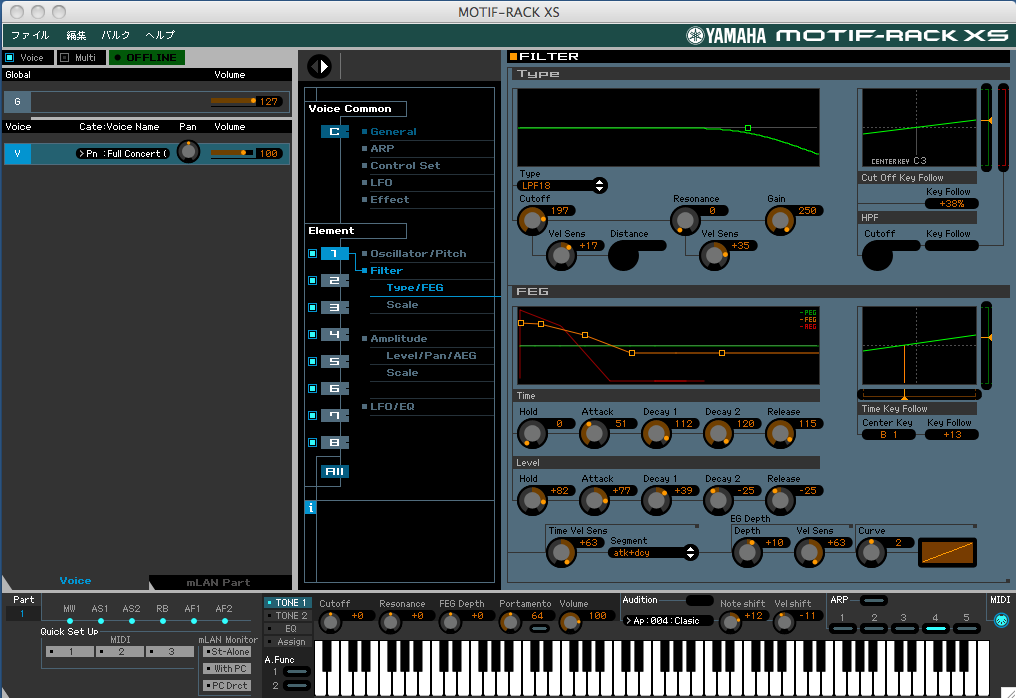The height and width of the screenshot is (698, 1016).
Task: Open the Control Set page
Action: point(405,165)
